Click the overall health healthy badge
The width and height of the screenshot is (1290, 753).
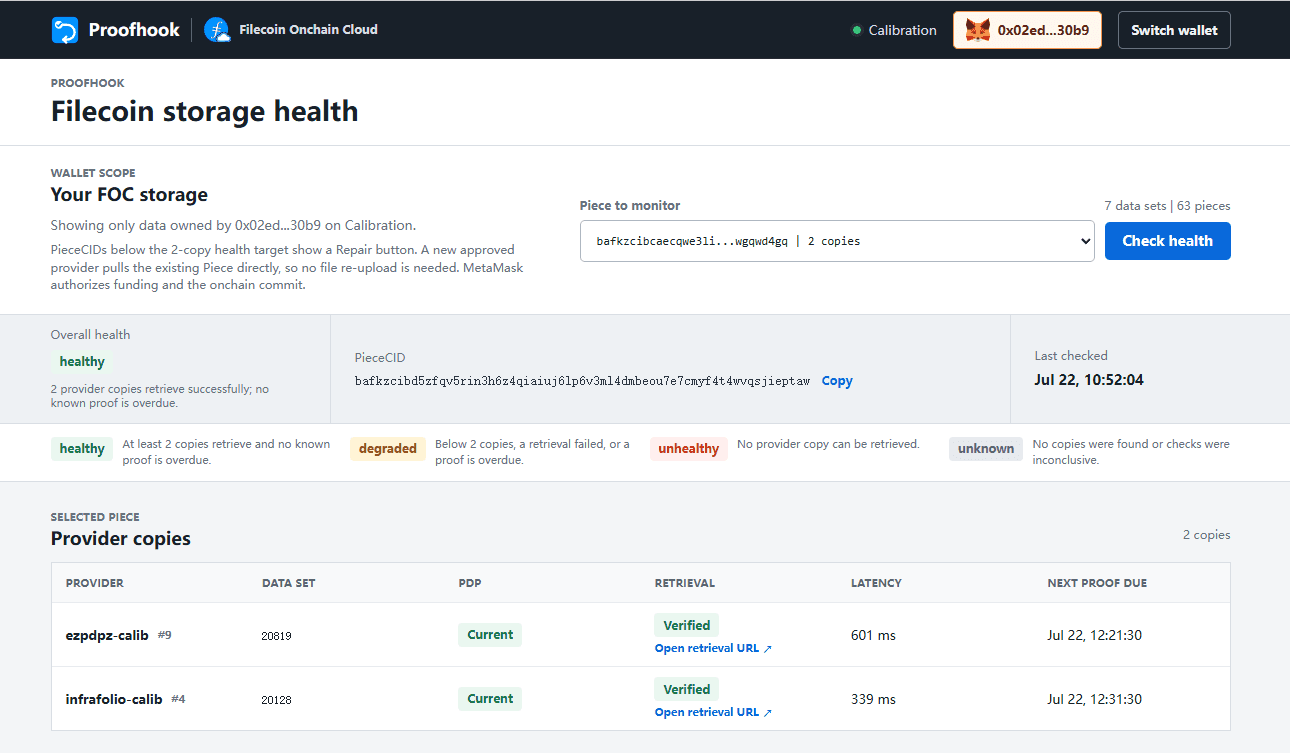point(82,362)
